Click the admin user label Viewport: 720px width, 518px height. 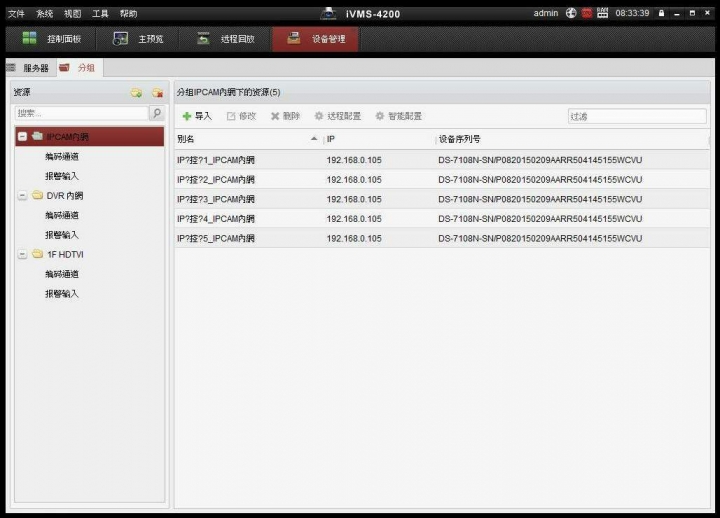click(546, 13)
